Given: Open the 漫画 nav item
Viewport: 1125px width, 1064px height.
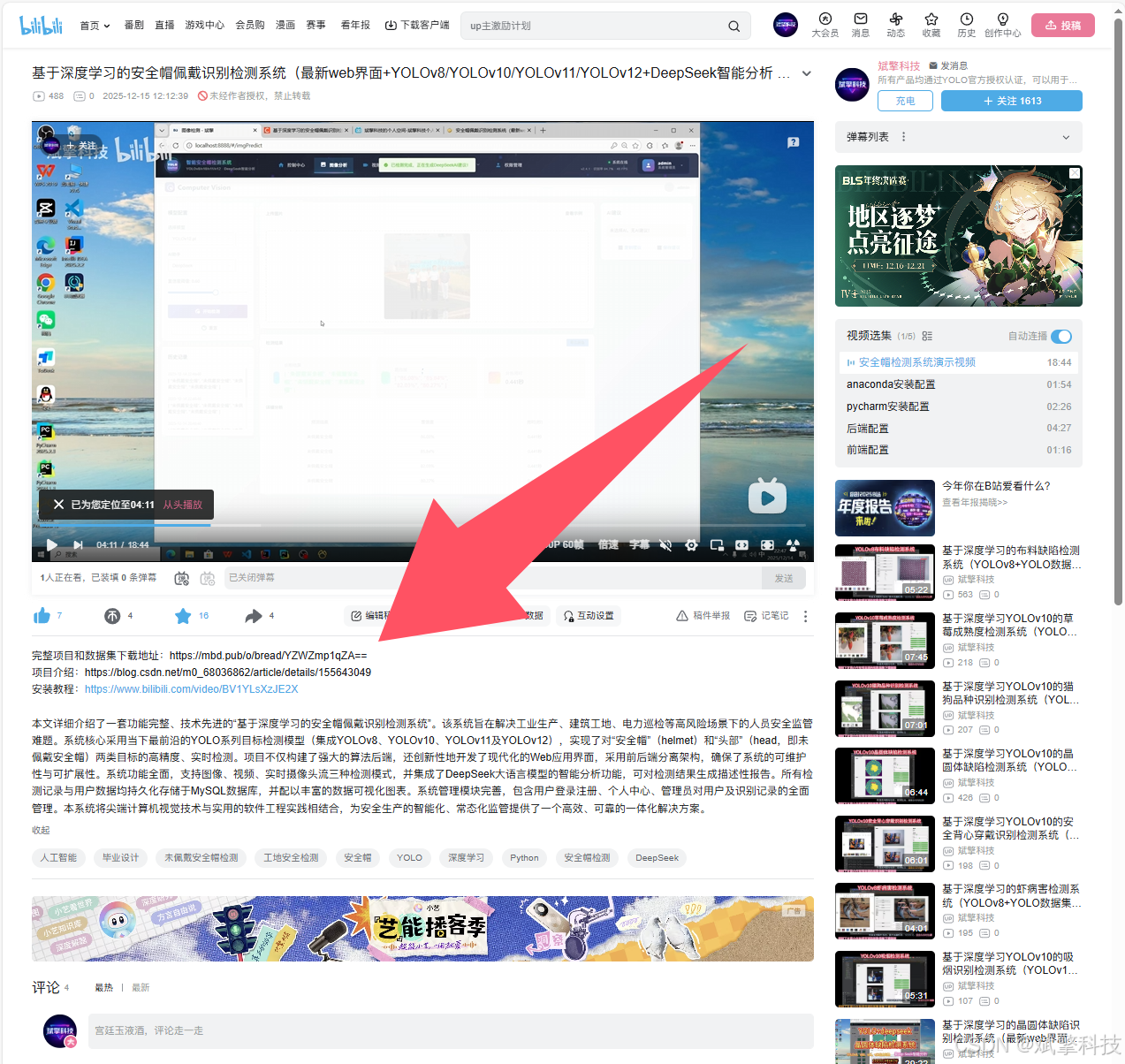Looking at the screenshot, I should (285, 25).
